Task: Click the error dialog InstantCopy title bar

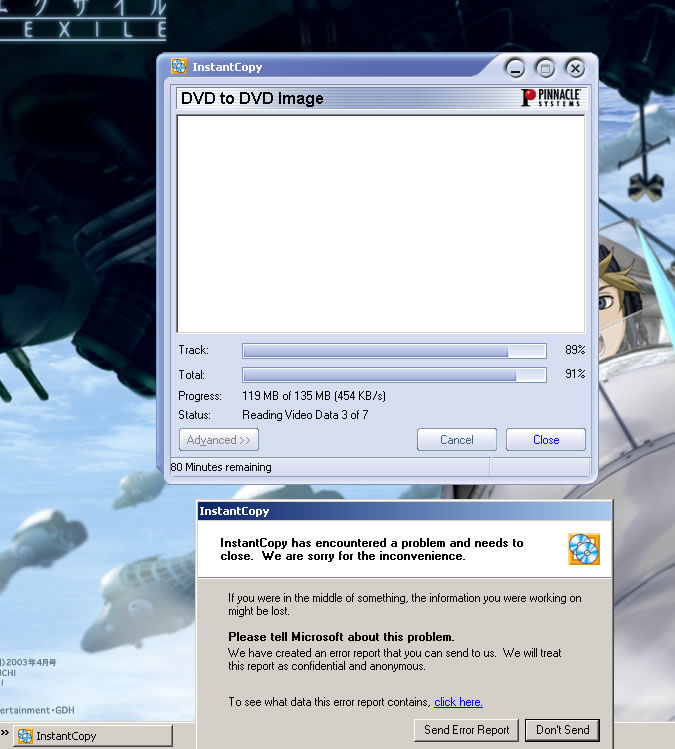Action: (404, 511)
